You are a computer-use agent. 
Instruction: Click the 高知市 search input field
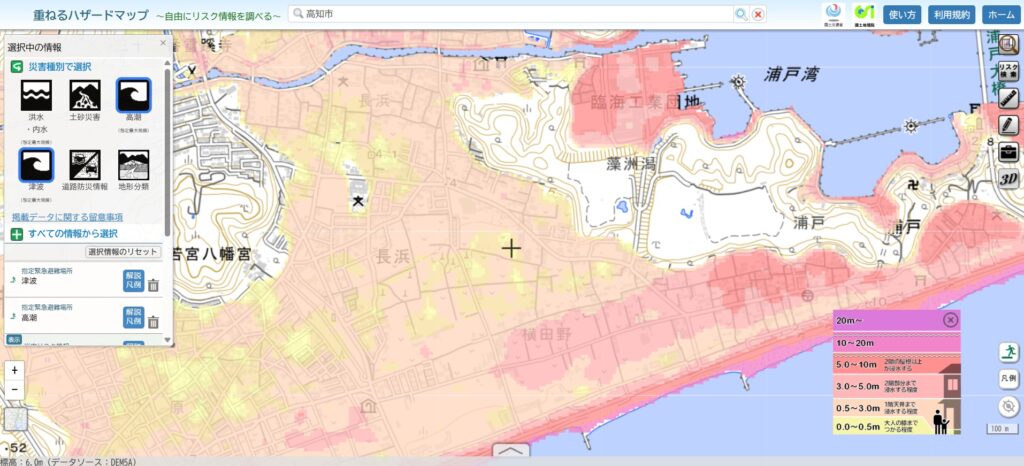(x=510, y=14)
